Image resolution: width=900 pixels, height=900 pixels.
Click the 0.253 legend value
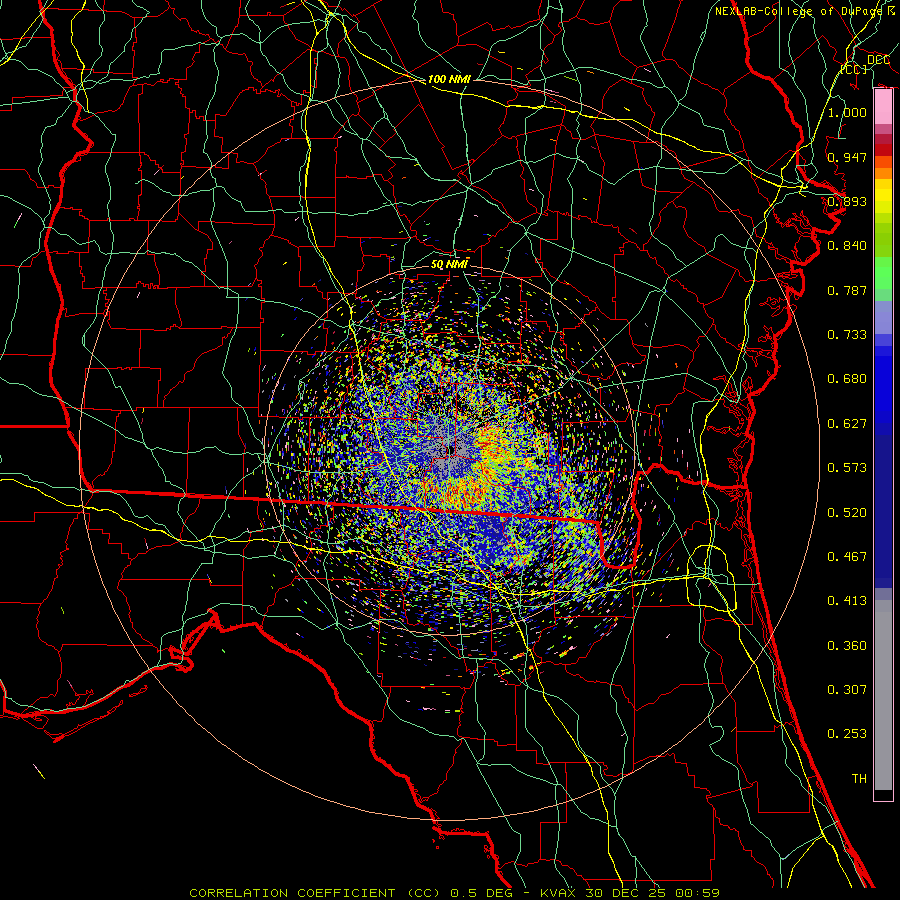(x=847, y=734)
